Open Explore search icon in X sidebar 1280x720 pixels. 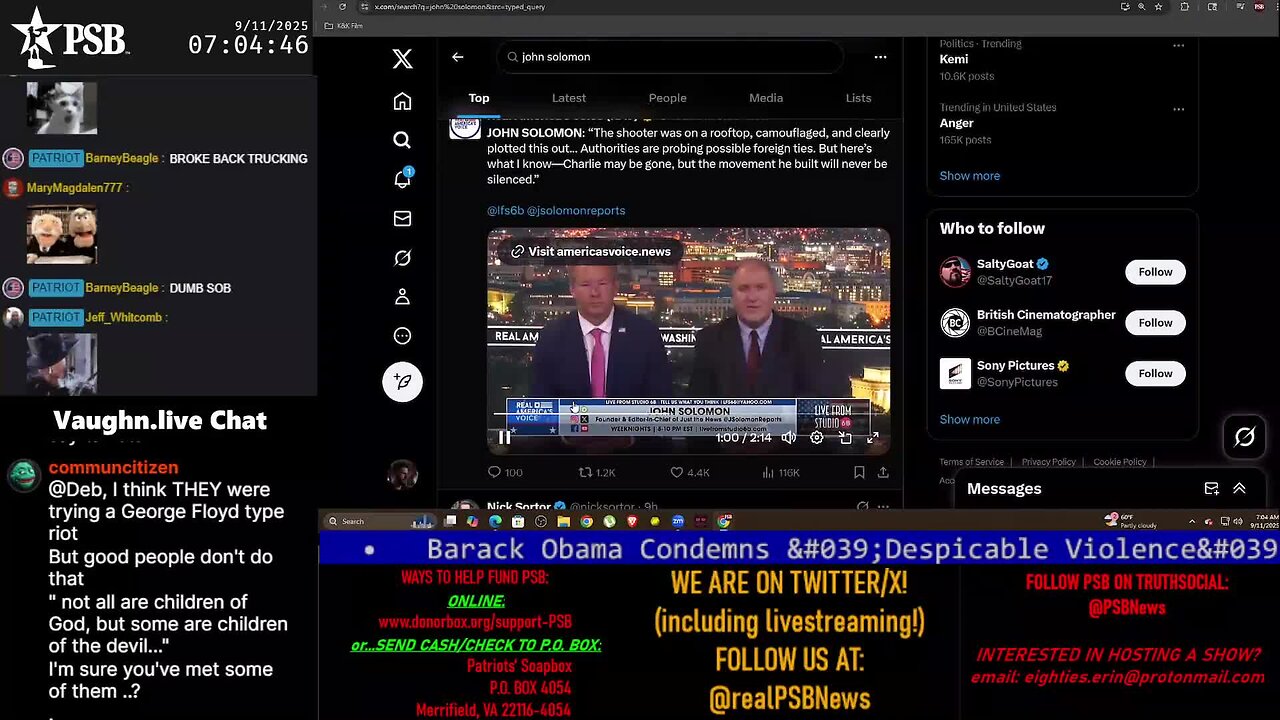[402, 140]
